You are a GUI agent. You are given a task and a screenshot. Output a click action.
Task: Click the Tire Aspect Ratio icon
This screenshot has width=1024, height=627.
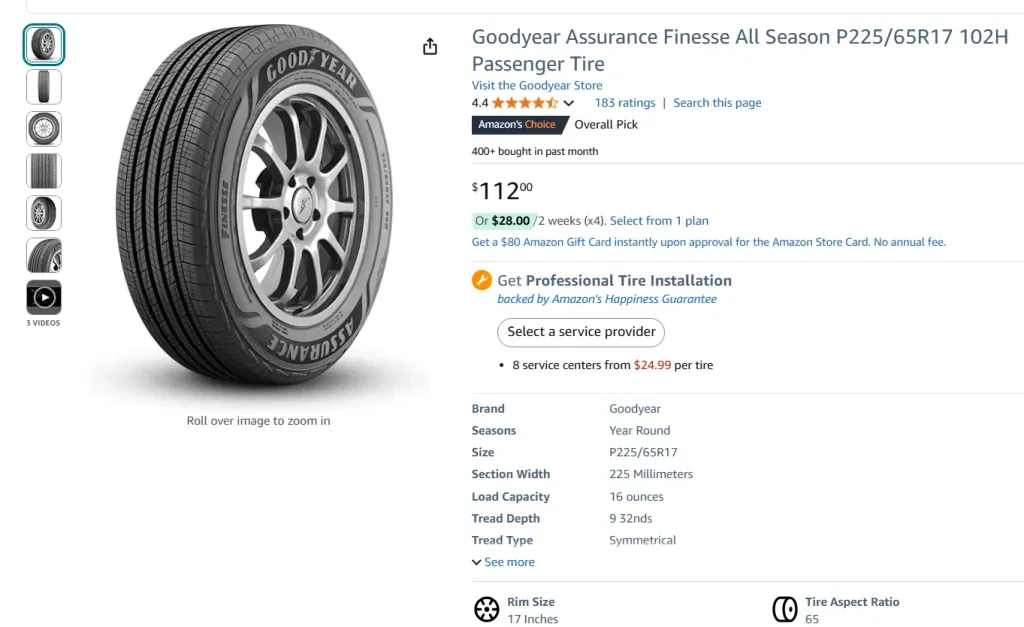coord(785,609)
